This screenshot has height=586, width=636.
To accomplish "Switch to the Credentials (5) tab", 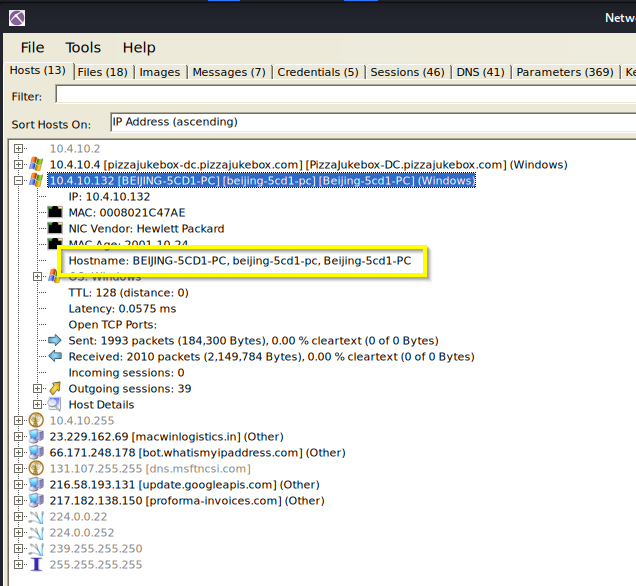I will [317, 72].
